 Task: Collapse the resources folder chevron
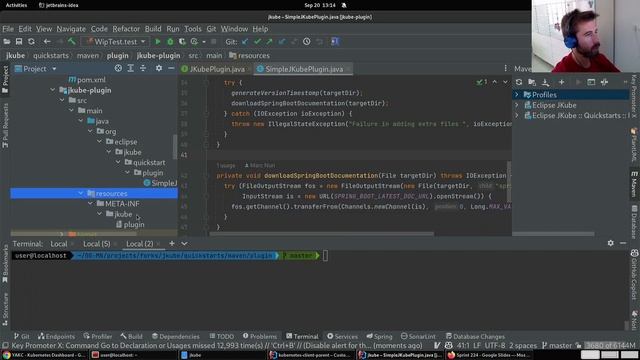81,193
